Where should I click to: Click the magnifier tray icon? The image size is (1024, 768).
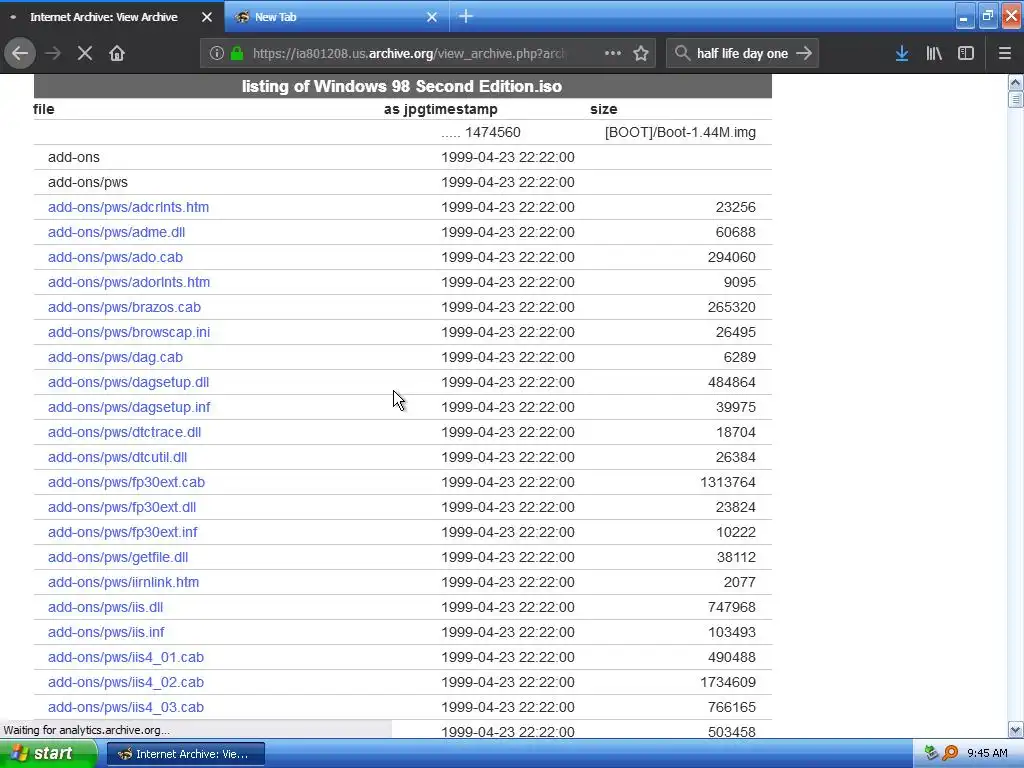click(x=950, y=754)
